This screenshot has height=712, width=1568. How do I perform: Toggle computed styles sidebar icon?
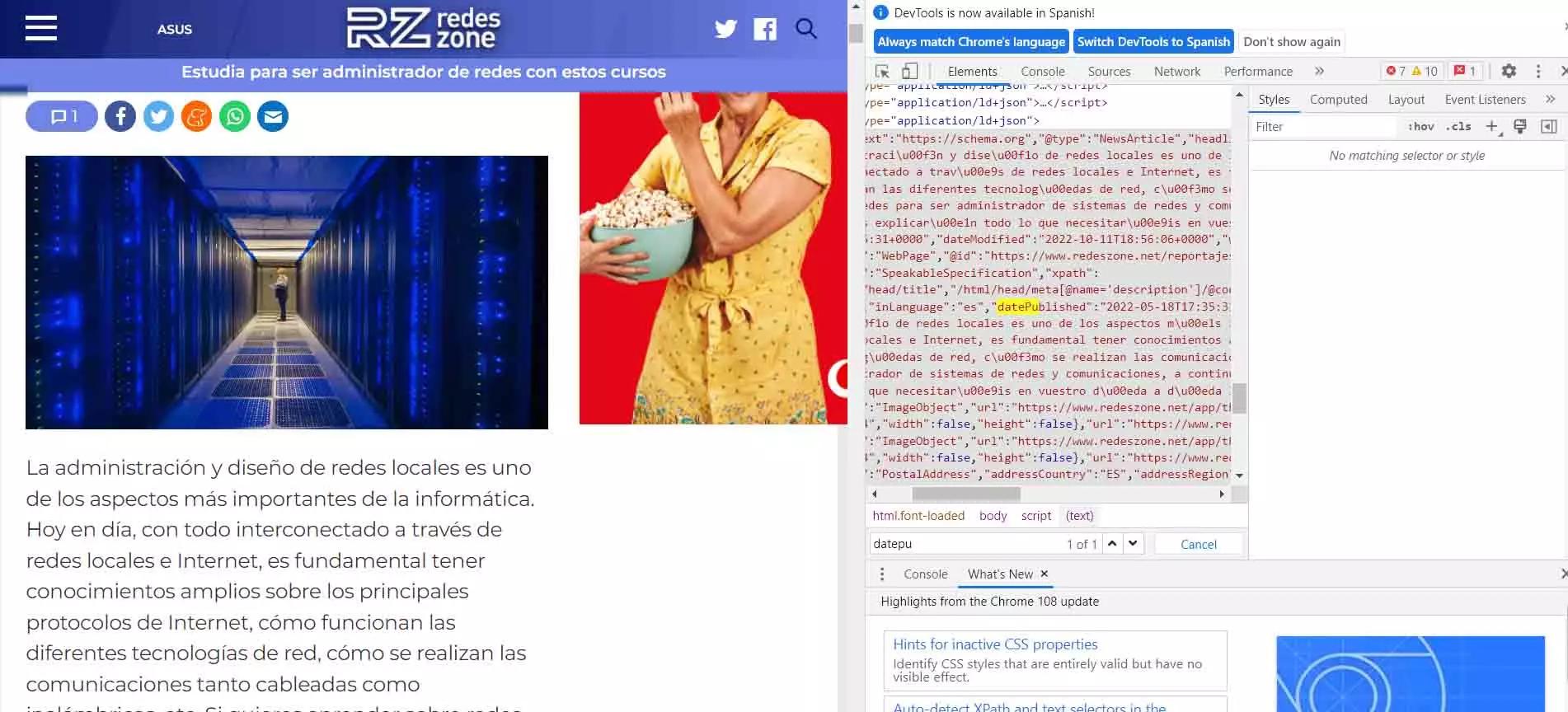pos(1549,126)
